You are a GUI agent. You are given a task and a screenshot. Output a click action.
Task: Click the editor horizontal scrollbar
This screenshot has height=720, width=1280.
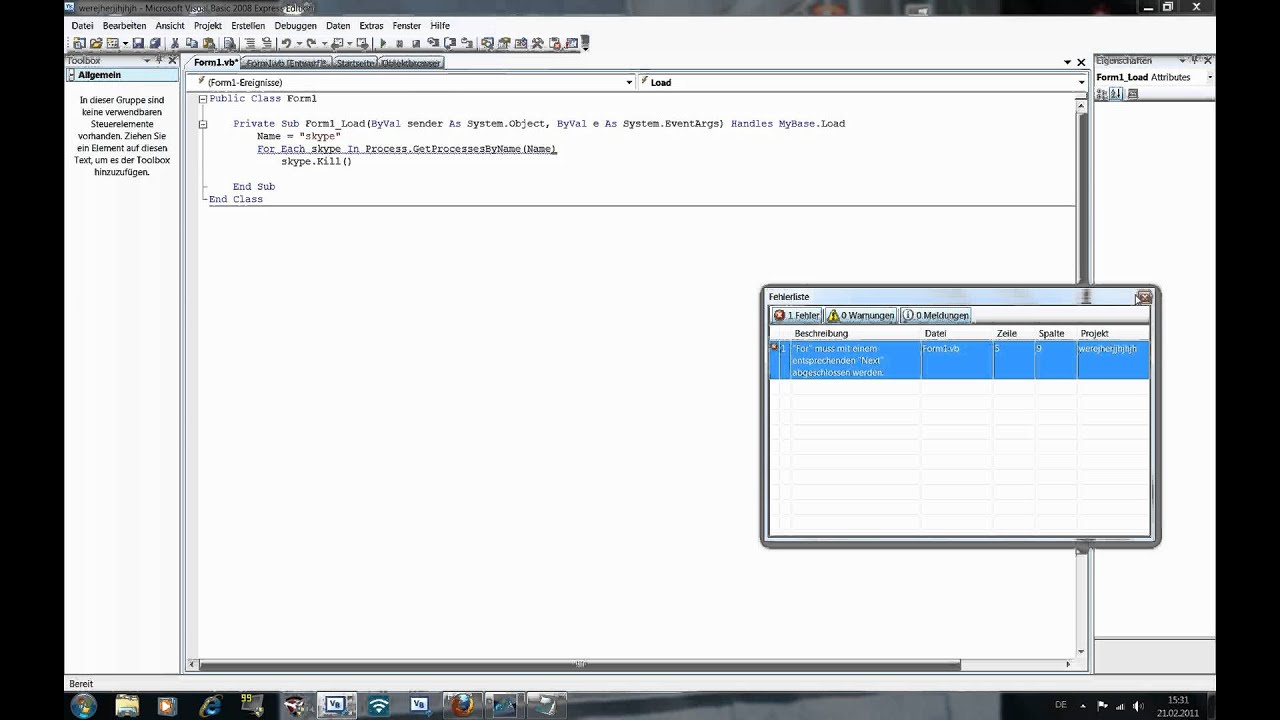pos(580,664)
